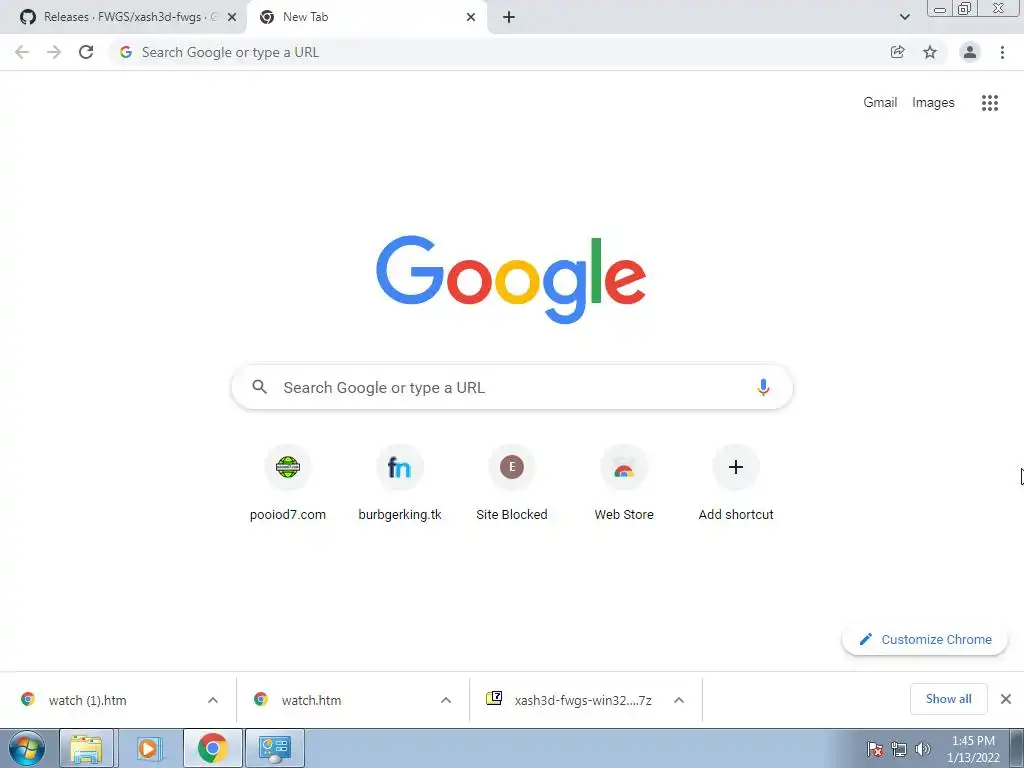This screenshot has height=768, width=1024.
Task: Reload the page
Action: (86, 52)
